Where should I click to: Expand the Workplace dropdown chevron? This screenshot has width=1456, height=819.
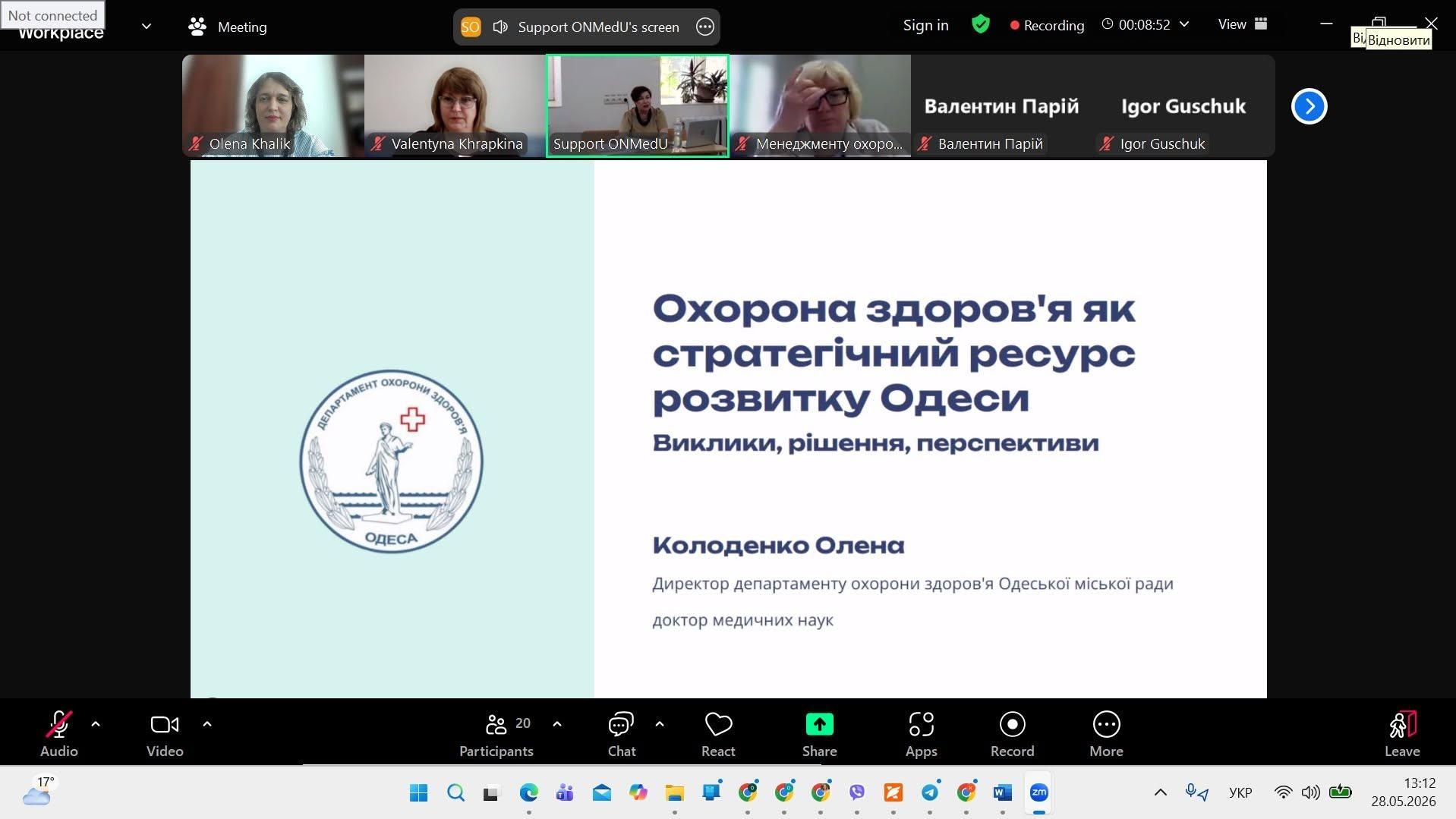(147, 27)
